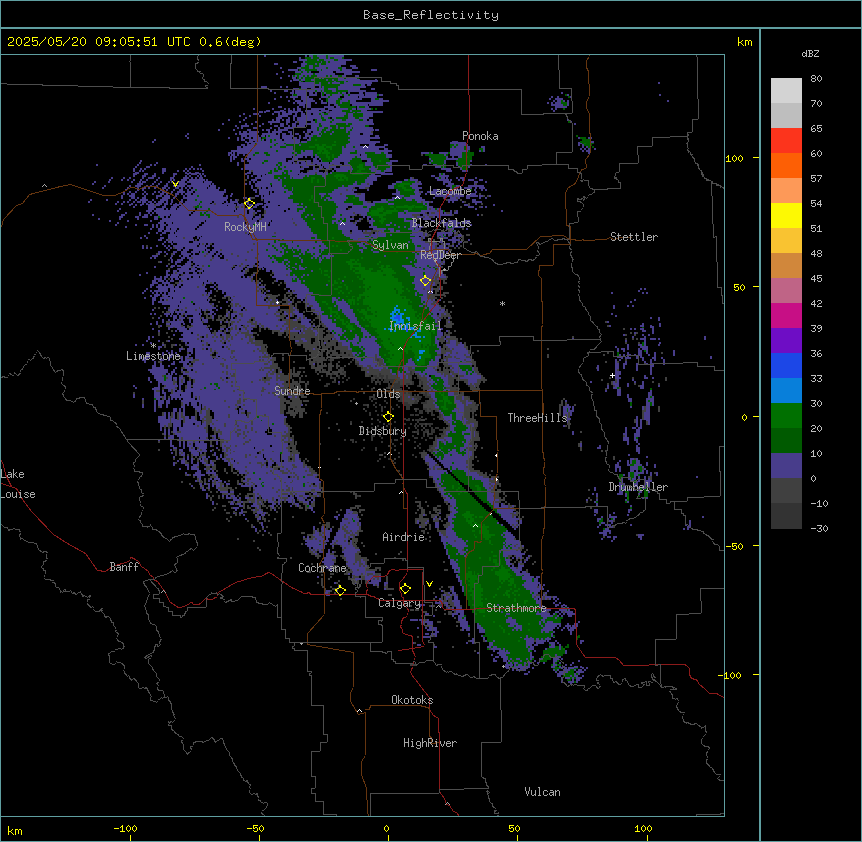The width and height of the screenshot is (862, 842).
Task: Click the dBZ legend heading
Action: [x=810, y=53]
